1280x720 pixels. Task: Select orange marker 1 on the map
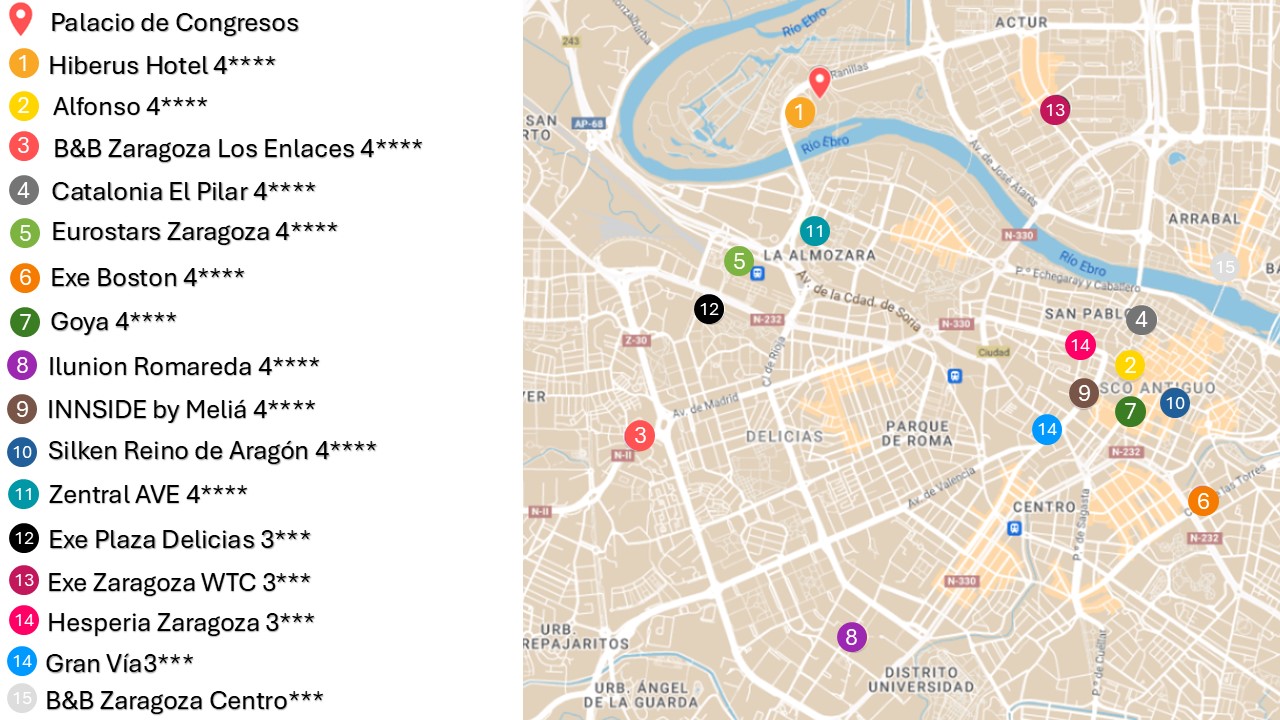[799, 113]
